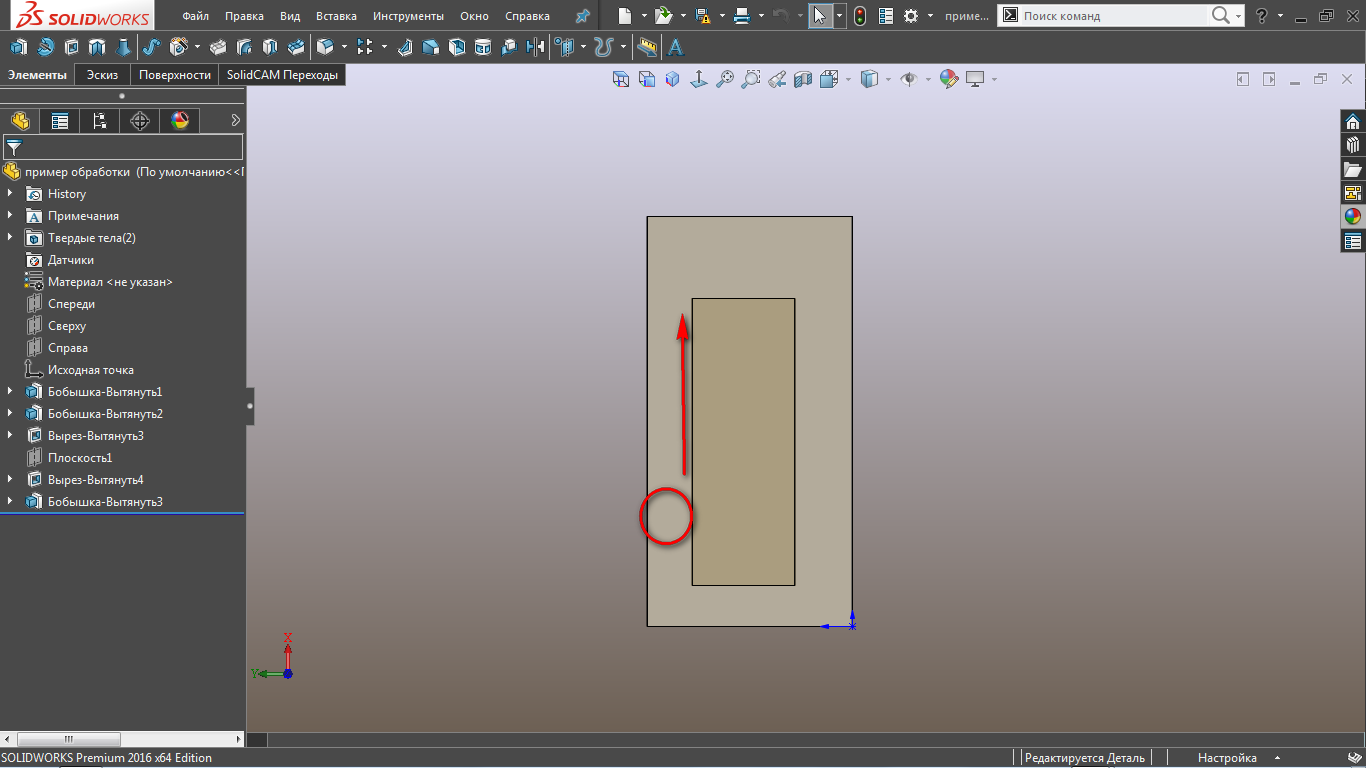The height and width of the screenshot is (768, 1366).
Task: Pin the menu bar with the pushpin
Action: (x=582, y=16)
